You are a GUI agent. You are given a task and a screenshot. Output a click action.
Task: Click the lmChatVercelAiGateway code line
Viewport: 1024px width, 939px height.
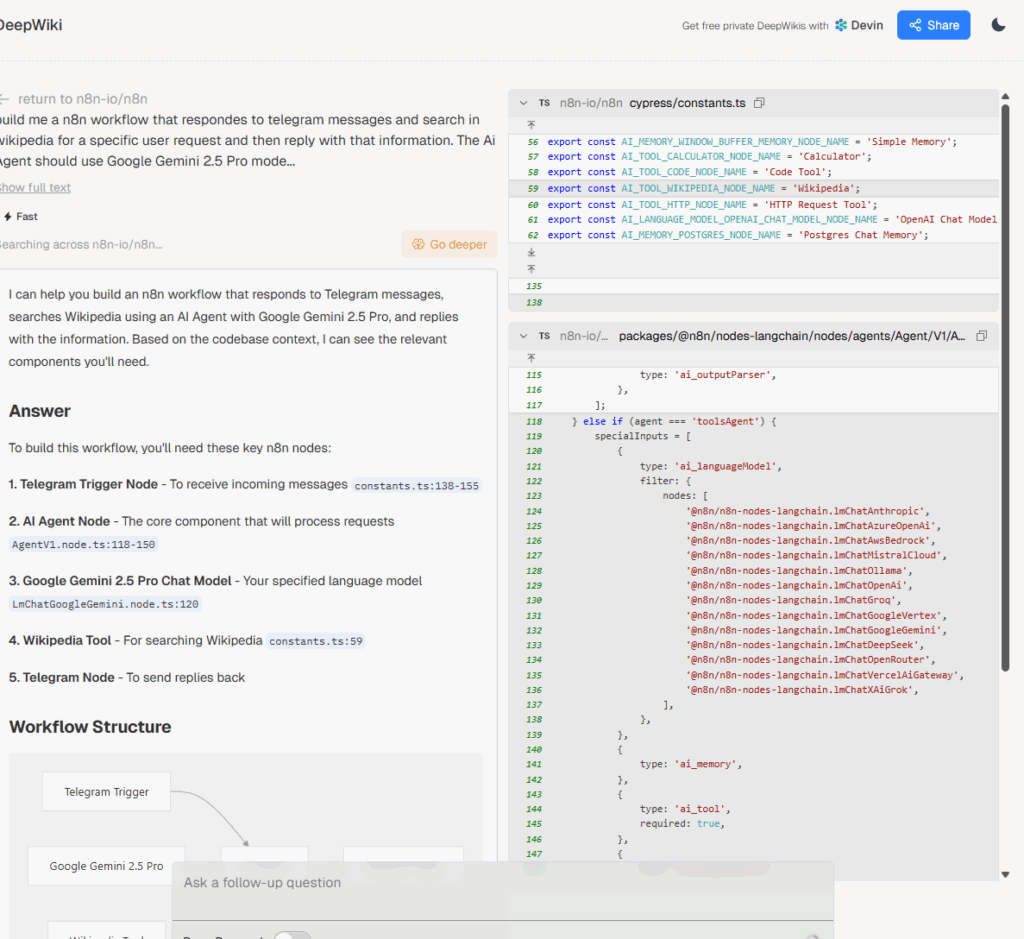pyautogui.click(x=754, y=675)
